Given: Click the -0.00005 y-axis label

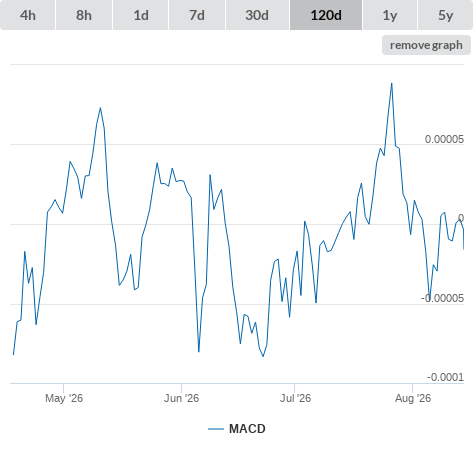Looking at the screenshot, I should coord(442,298).
